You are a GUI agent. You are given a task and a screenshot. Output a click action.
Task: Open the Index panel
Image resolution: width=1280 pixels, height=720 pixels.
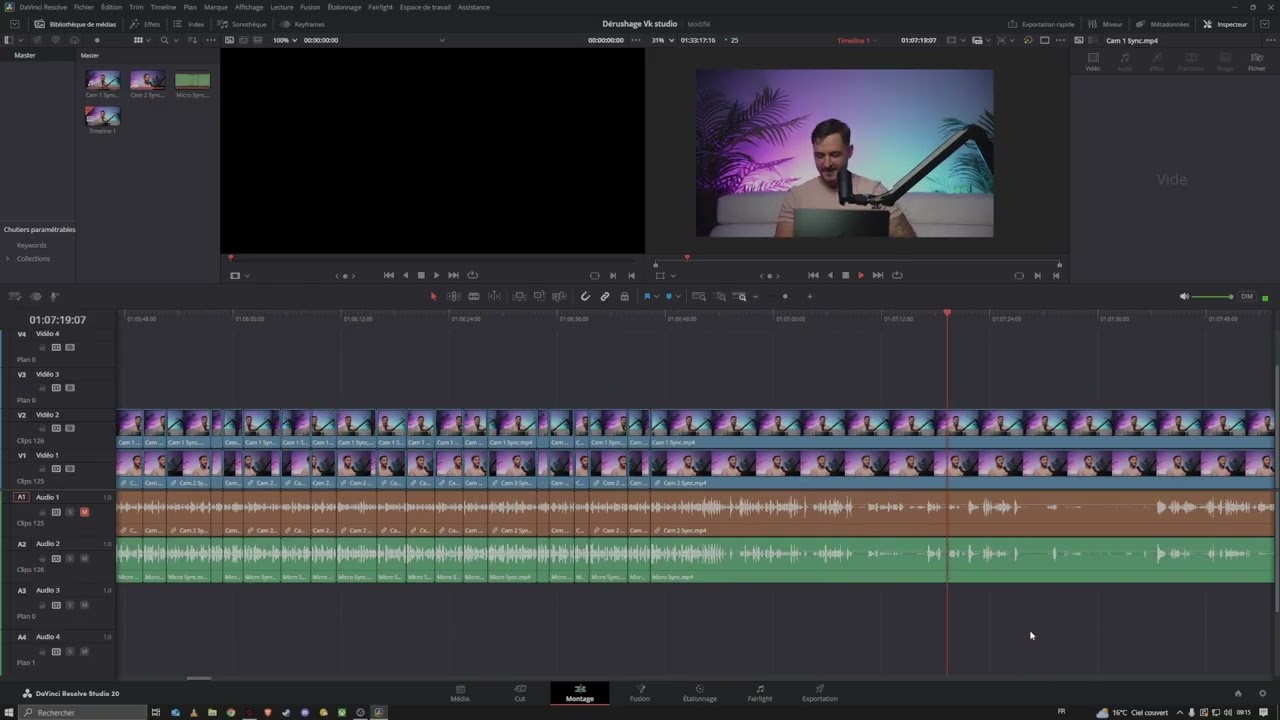(189, 24)
